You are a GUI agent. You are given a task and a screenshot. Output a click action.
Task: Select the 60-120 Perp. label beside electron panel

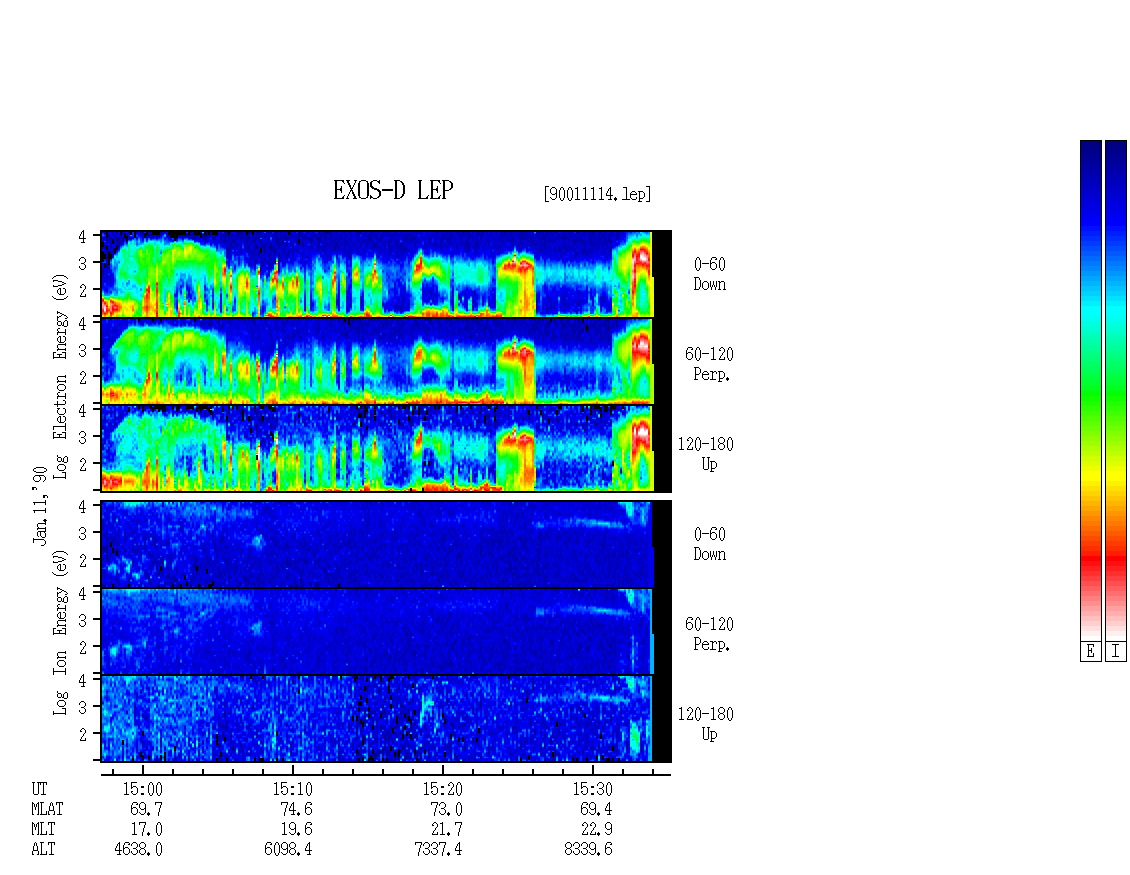tap(709, 364)
